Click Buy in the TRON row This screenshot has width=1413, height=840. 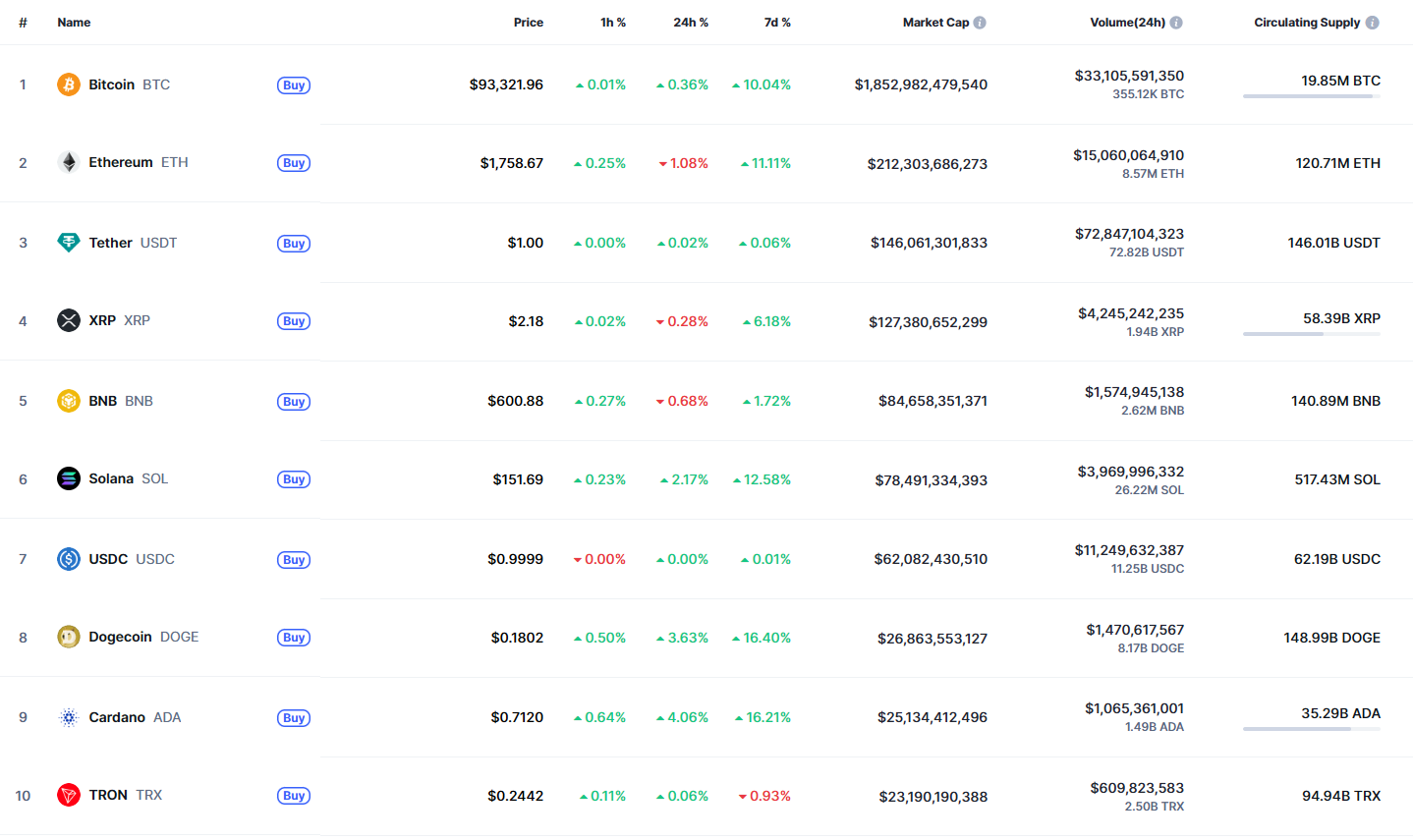click(x=294, y=796)
